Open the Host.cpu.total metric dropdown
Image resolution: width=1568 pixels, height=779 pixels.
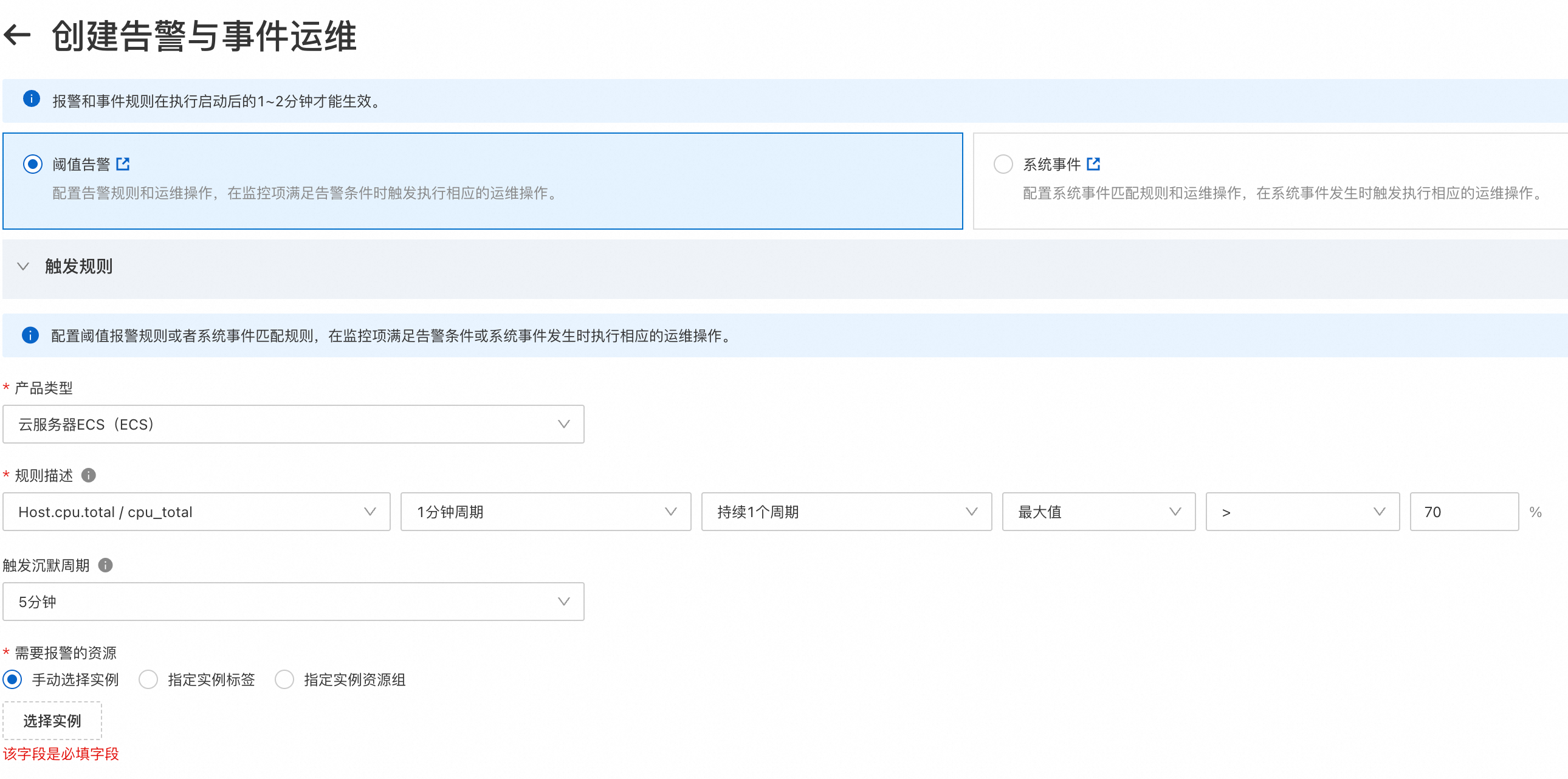point(196,512)
